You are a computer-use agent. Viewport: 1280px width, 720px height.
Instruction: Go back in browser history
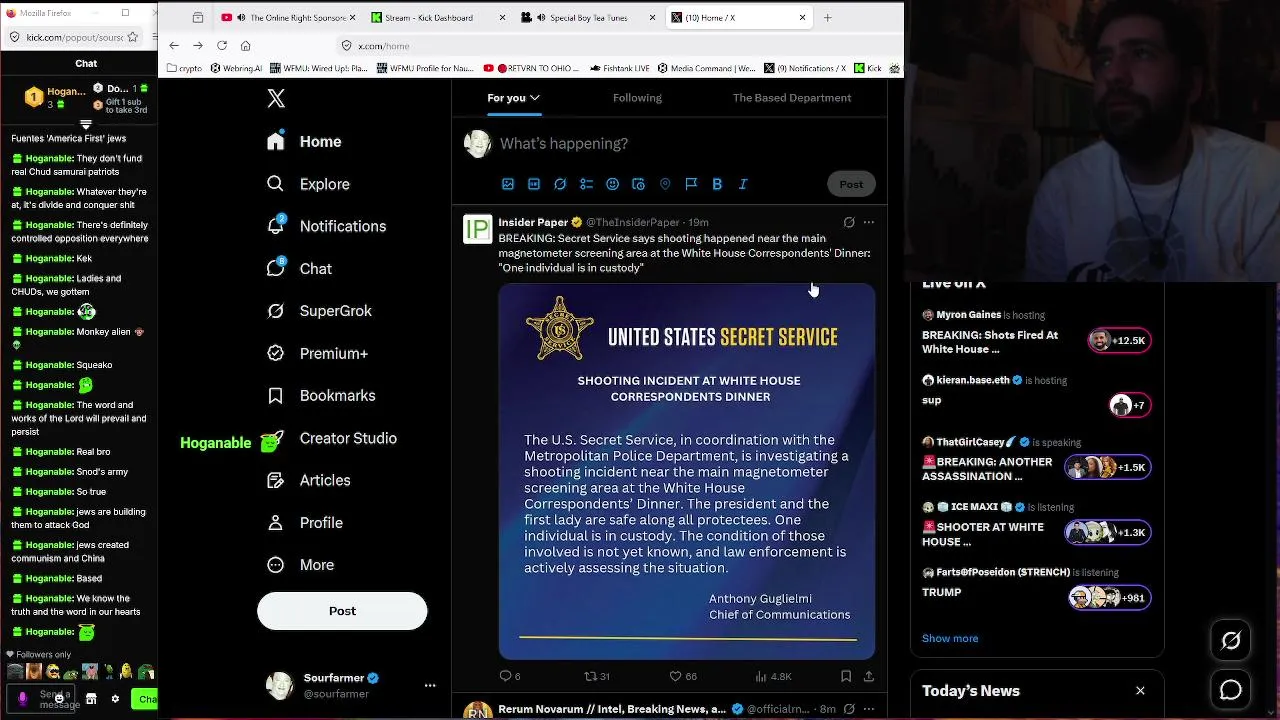point(174,45)
